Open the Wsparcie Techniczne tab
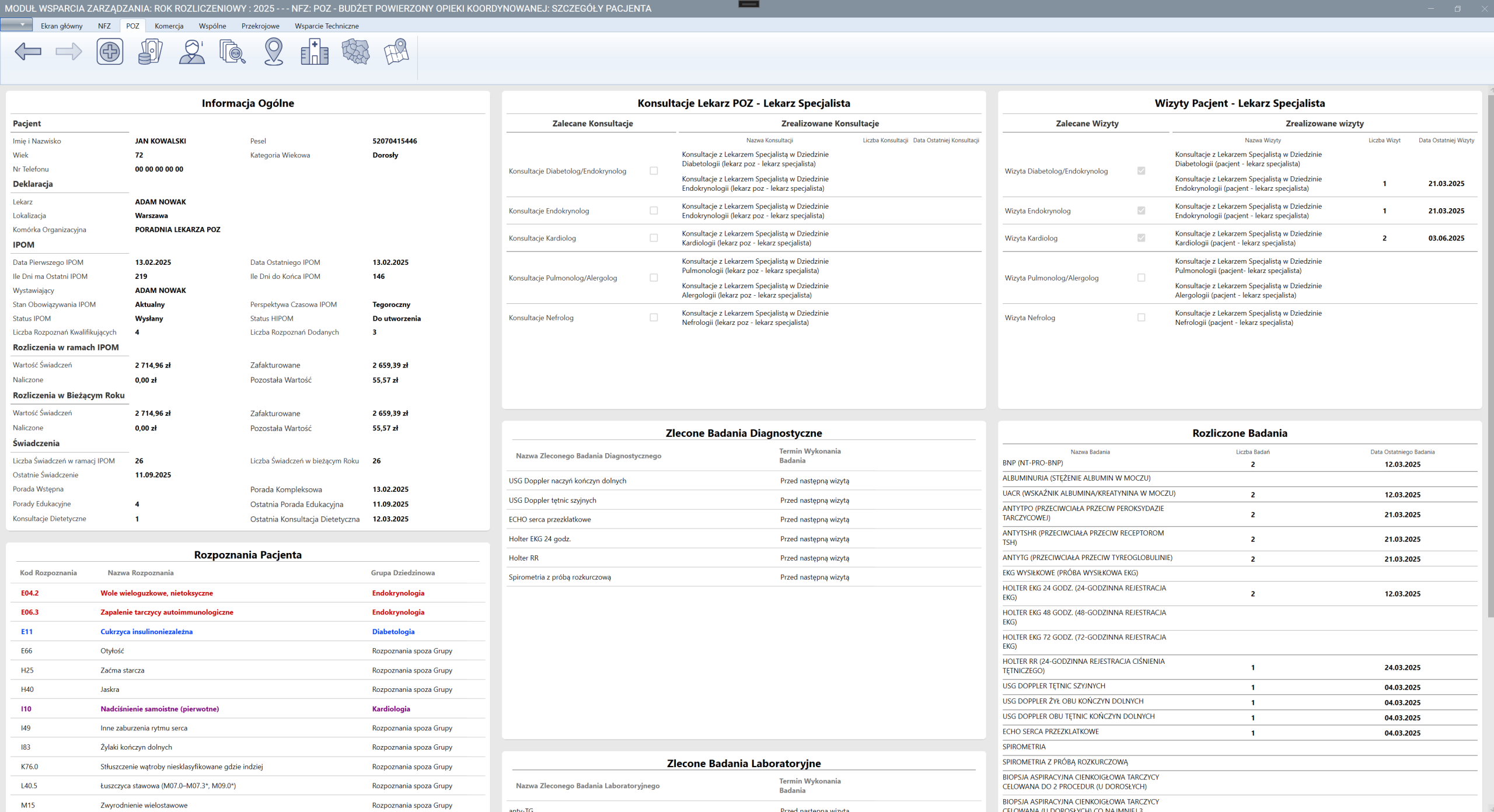 coord(327,26)
